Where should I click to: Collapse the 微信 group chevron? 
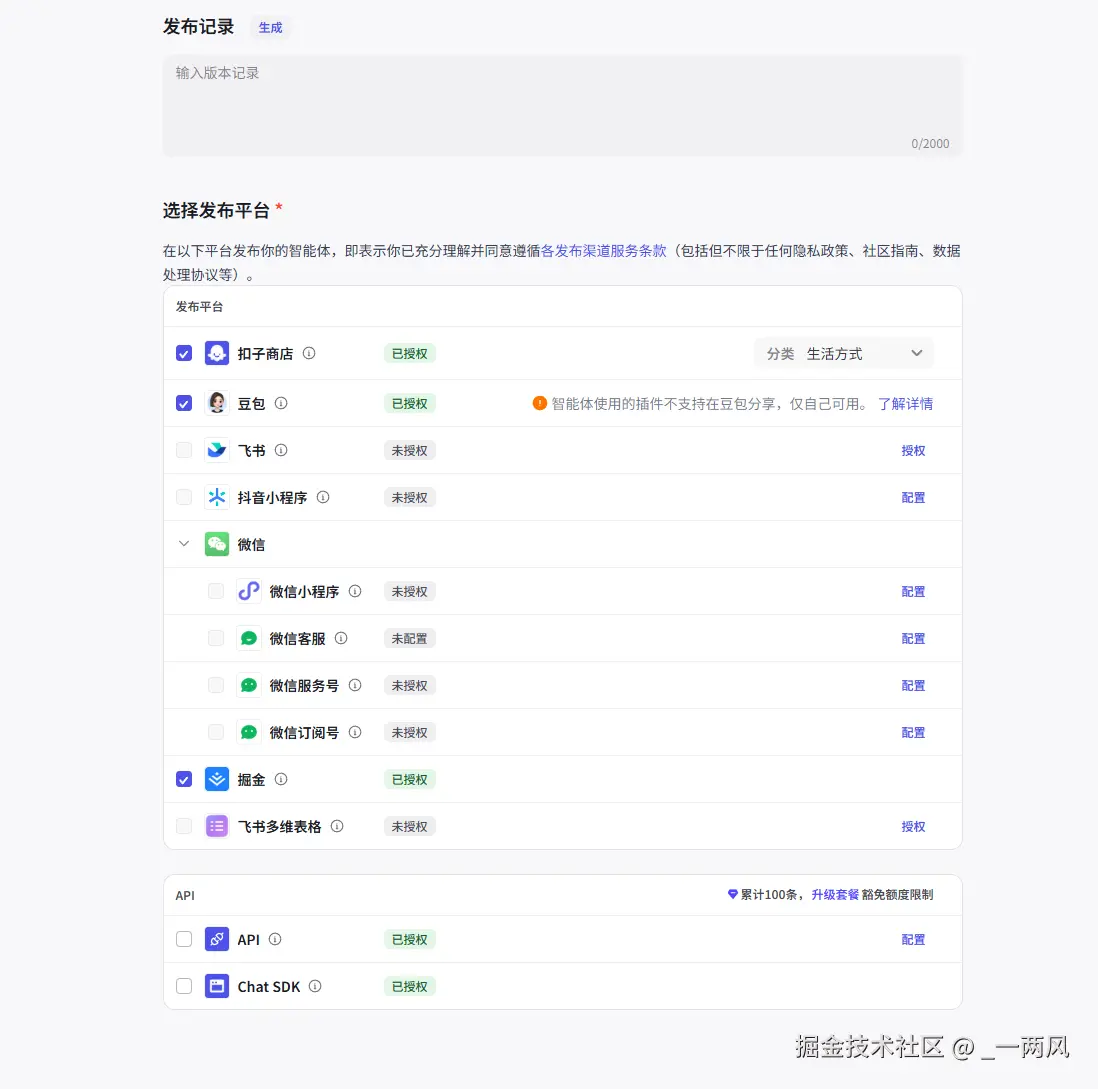(x=183, y=543)
